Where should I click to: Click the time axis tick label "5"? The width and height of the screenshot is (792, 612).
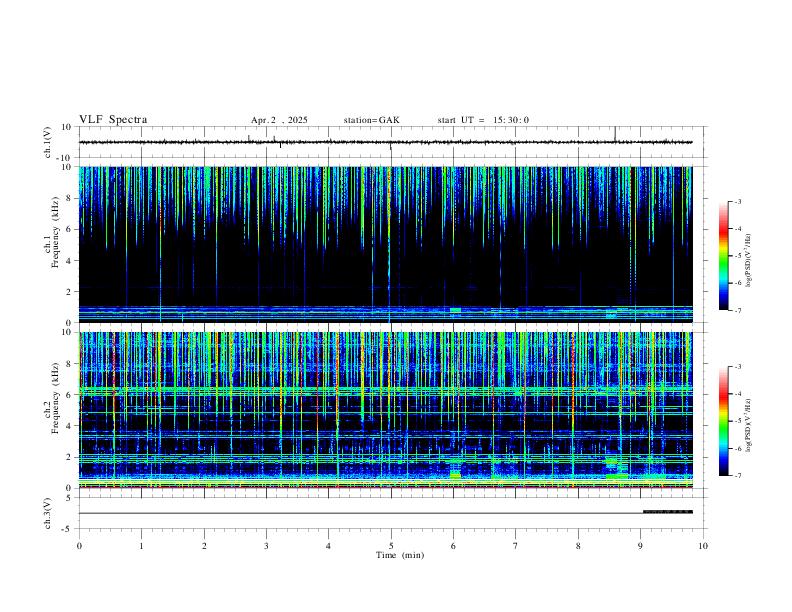pos(391,546)
